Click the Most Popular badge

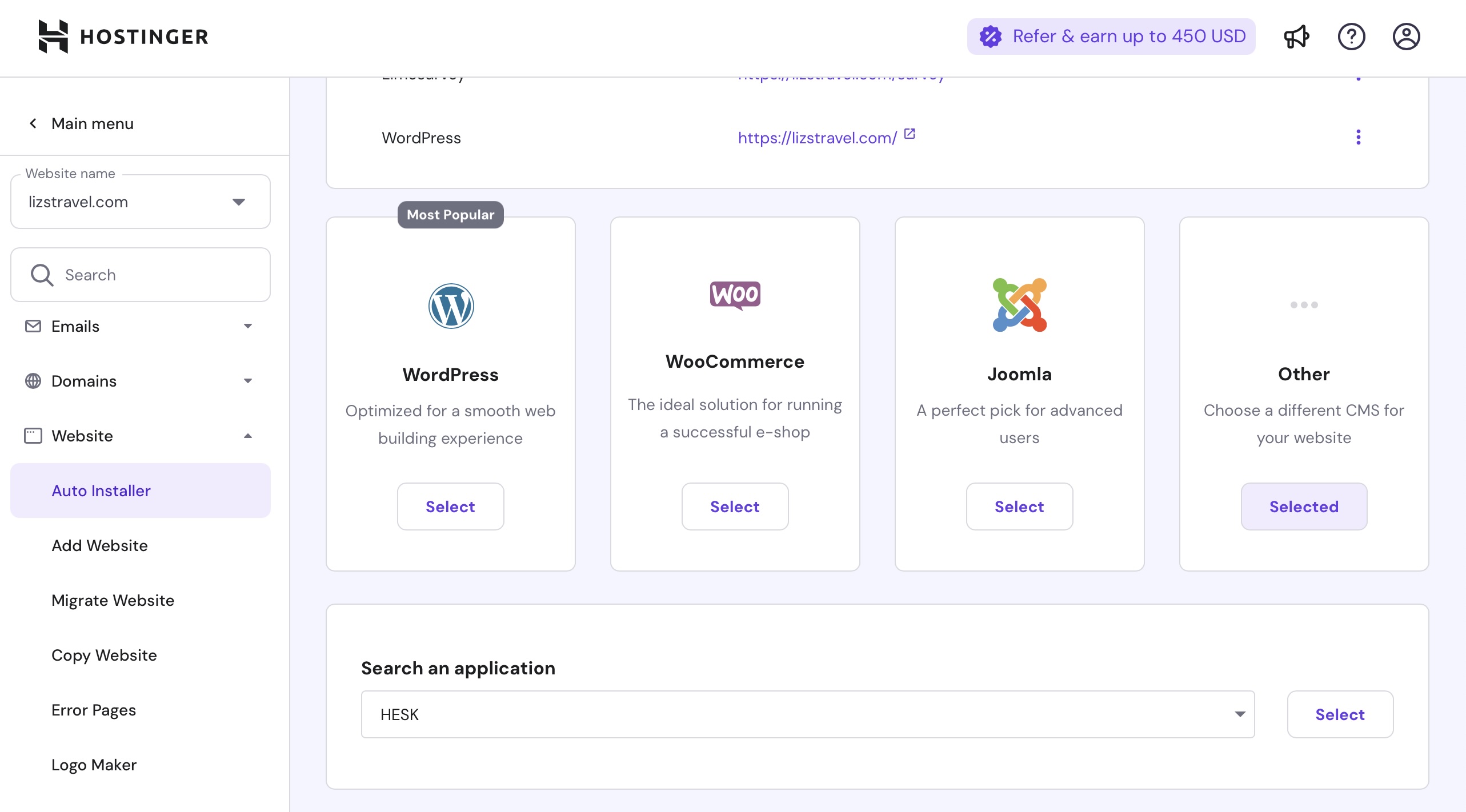tap(451, 215)
